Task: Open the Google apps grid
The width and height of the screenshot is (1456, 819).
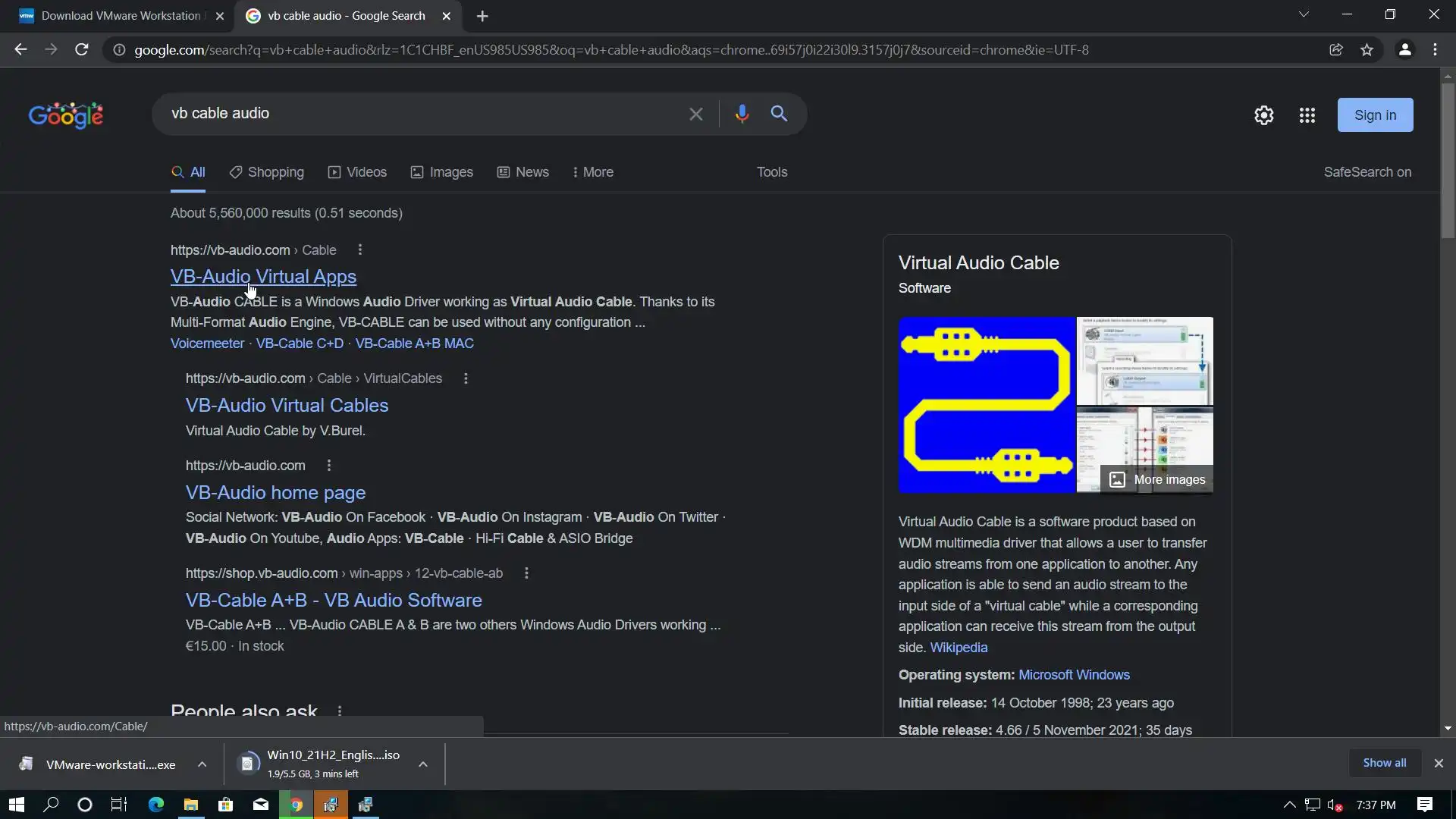Action: click(x=1307, y=115)
